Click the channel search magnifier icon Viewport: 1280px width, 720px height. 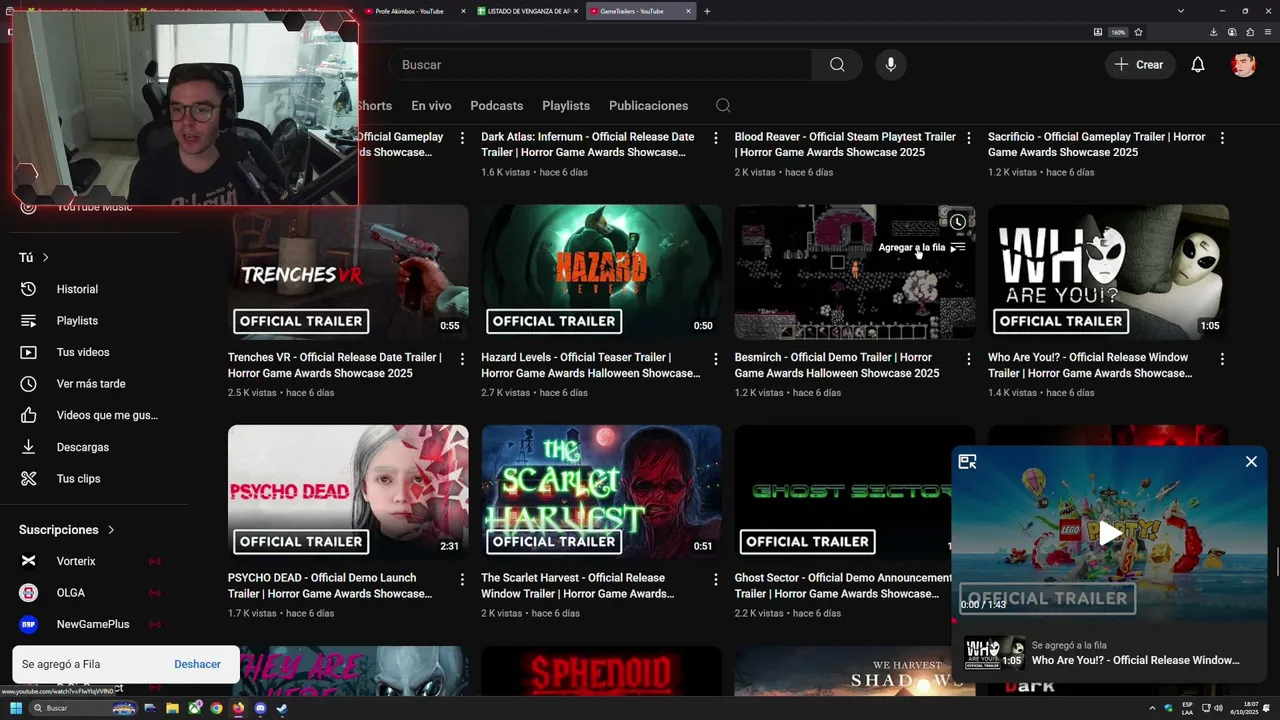pyautogui.click(x=723, y=105)
